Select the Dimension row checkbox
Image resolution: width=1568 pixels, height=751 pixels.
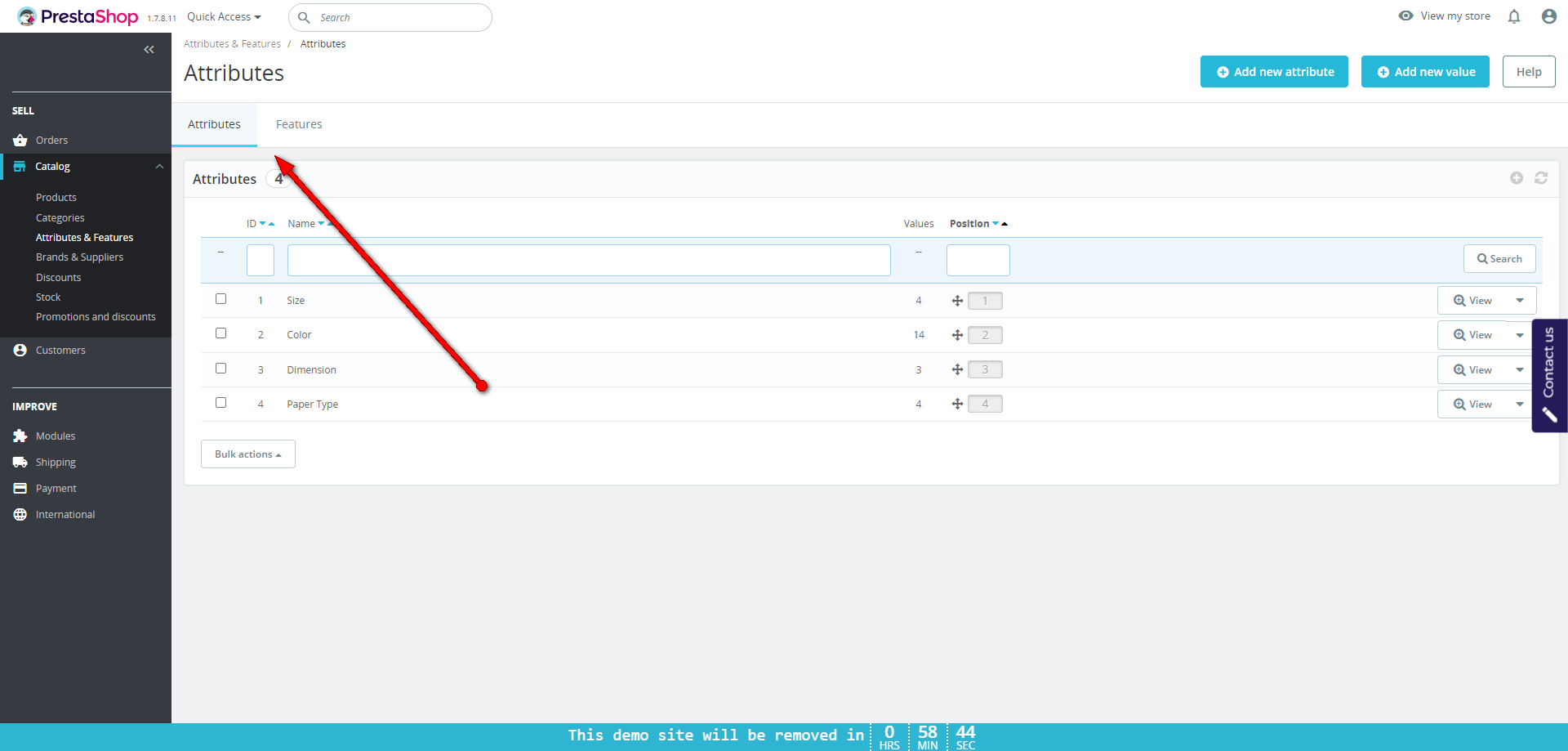point(220,369)
